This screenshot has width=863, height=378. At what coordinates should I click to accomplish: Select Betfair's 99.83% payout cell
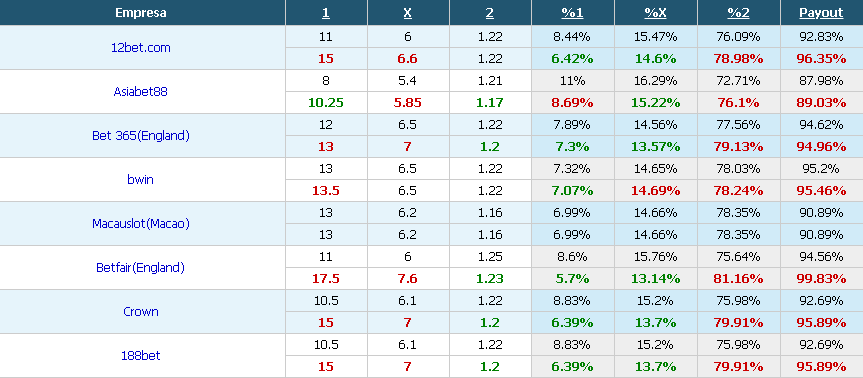(821, 278)
